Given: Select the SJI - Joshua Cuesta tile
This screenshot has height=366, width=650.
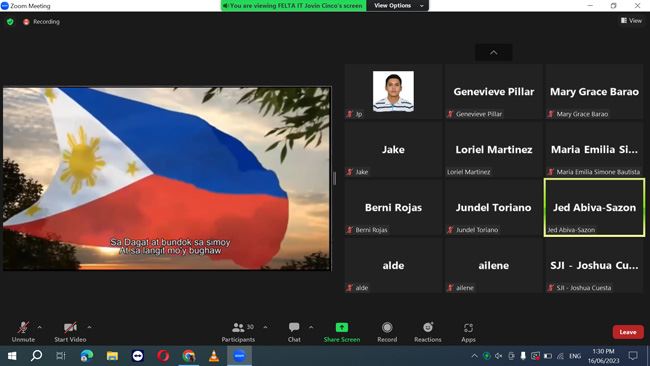Looking at the screenshot, I should [594, 266].
